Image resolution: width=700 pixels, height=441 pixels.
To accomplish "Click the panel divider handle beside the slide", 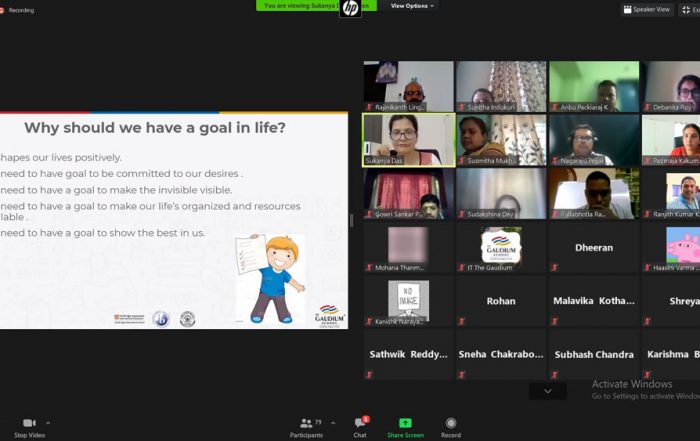I will 352,220.
